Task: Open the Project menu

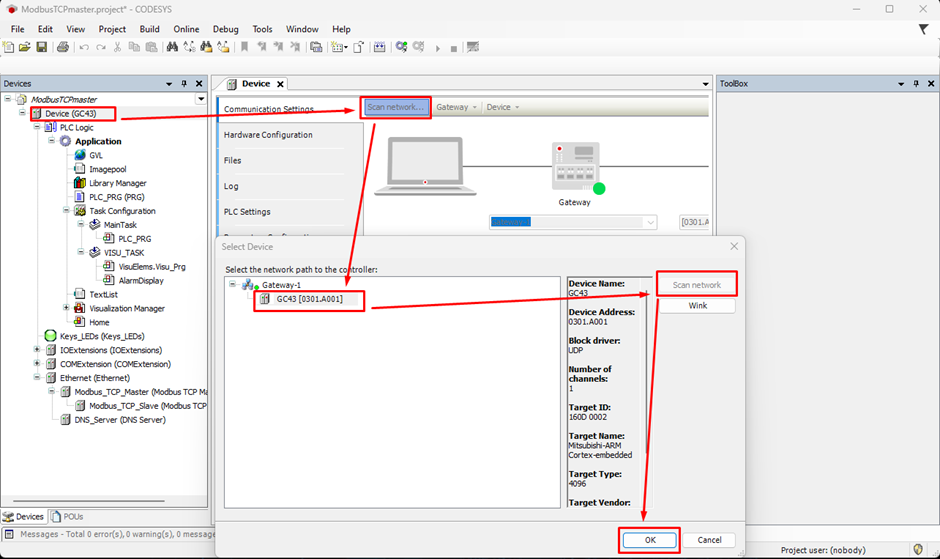Action: coord(112,29)
